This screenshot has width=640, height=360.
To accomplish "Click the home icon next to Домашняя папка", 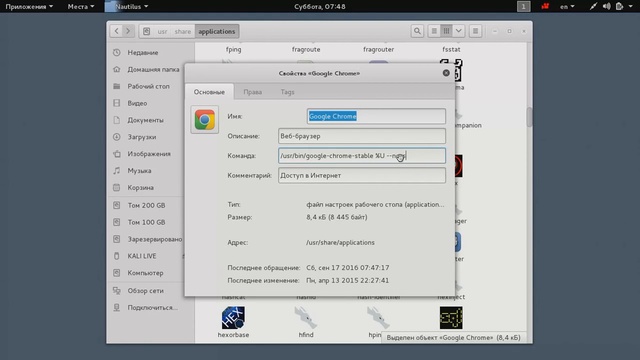I will pyautogui.click(x=117, y=69).
